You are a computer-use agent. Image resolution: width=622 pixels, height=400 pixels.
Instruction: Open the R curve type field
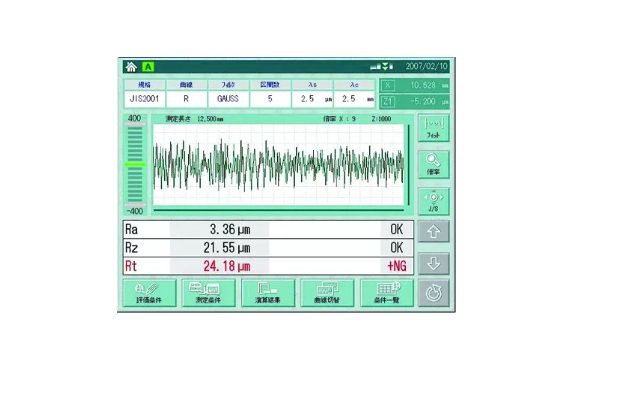(x=186, y=99)
